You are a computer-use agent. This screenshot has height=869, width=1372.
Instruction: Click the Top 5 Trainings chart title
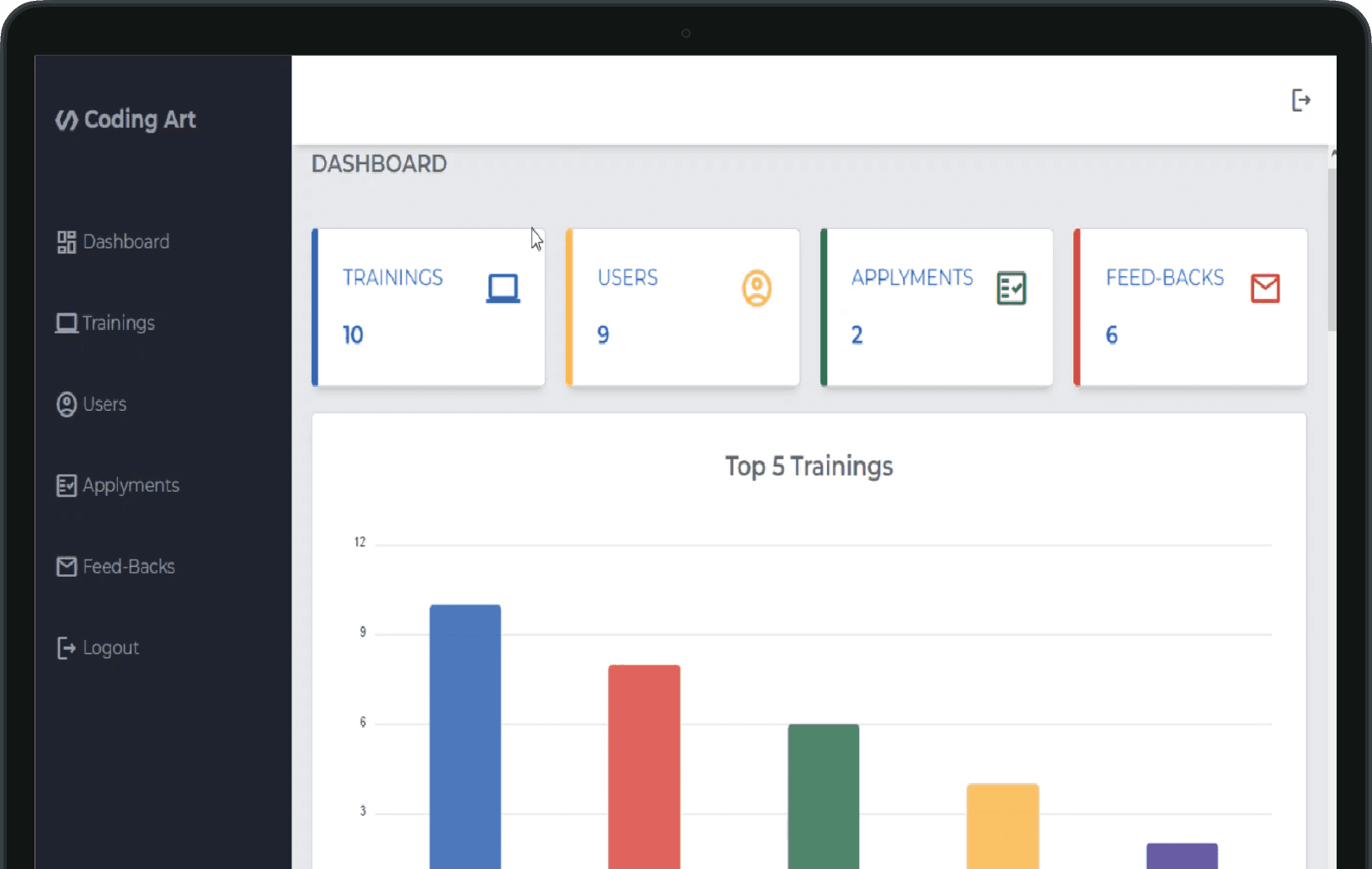809,466
